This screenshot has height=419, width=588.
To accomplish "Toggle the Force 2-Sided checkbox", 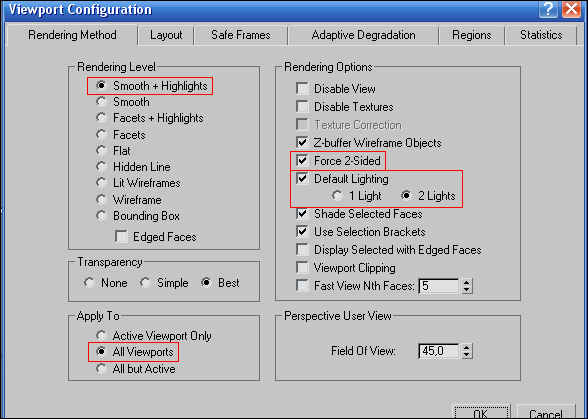I will pyautogui.click(x=302, y=161).
